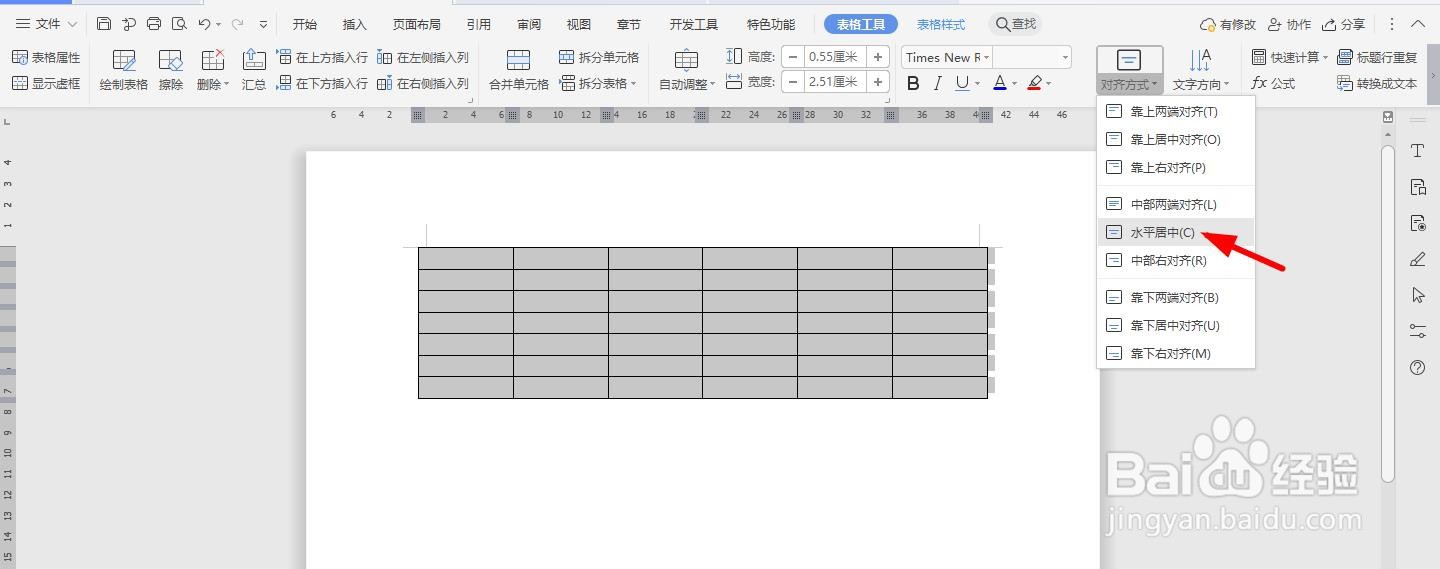Undo the last action
Viewport: 1440px width, 569px height.
click(204, 24)
